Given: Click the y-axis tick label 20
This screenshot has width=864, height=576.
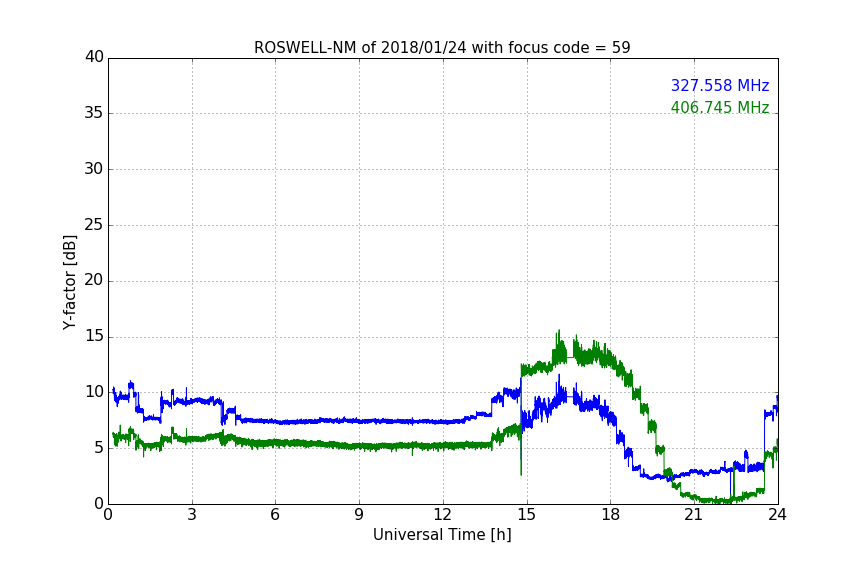Looking at the screenshot, I should [x=94, y=281].
